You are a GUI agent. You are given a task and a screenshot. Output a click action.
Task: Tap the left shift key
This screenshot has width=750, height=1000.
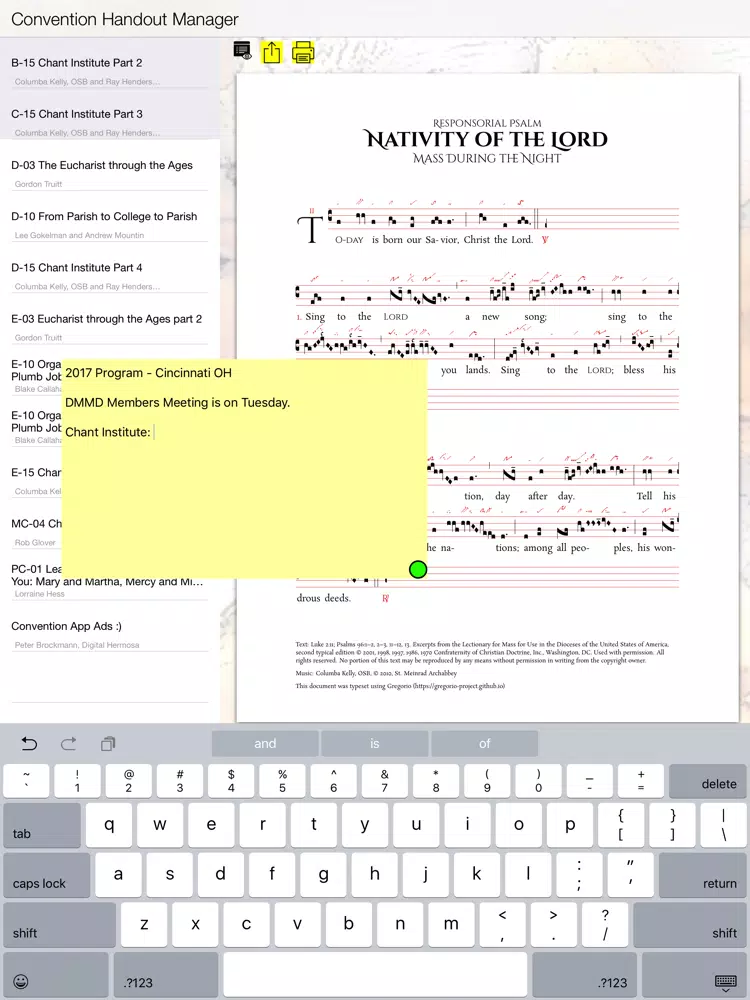tap(60, 924)
